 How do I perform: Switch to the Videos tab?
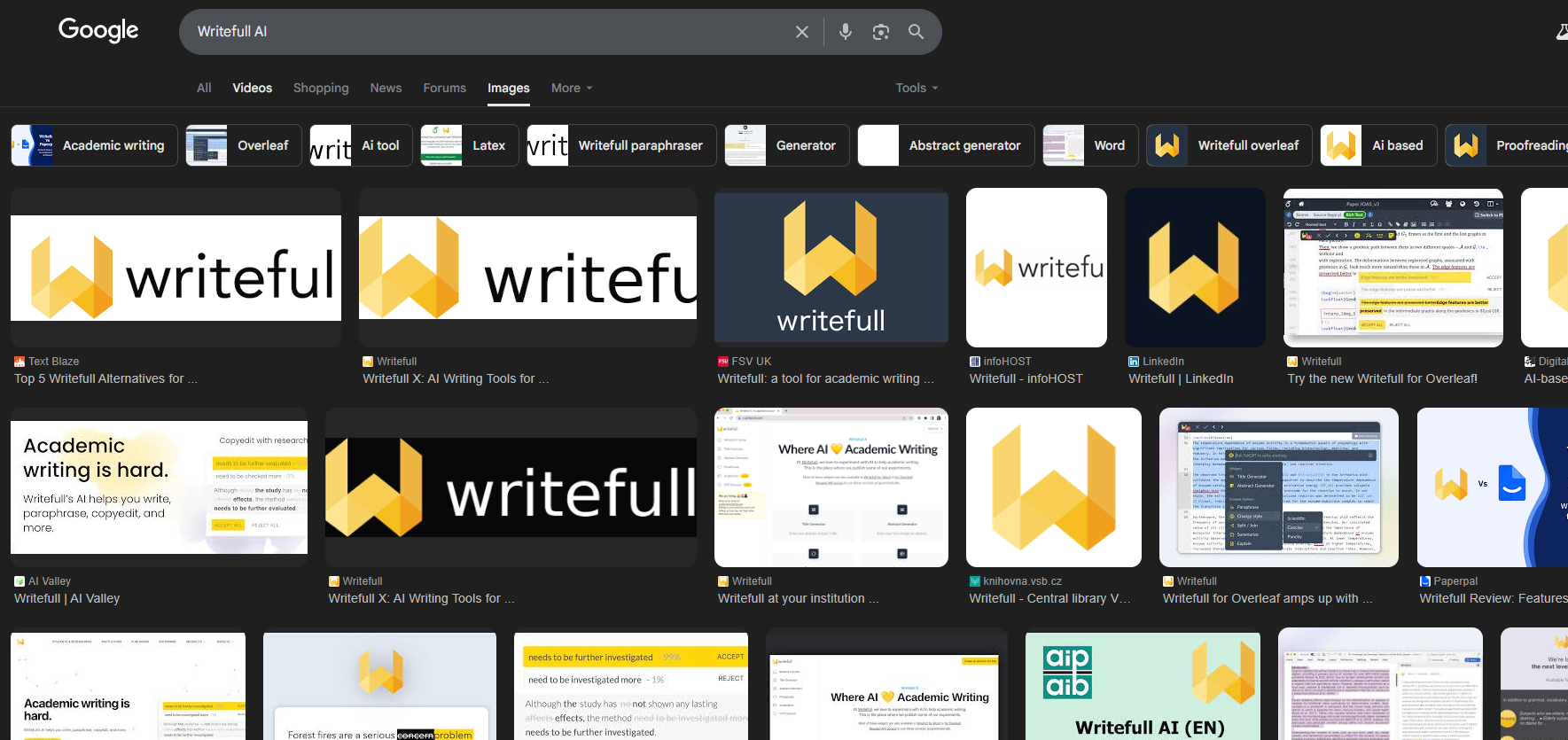253,88
